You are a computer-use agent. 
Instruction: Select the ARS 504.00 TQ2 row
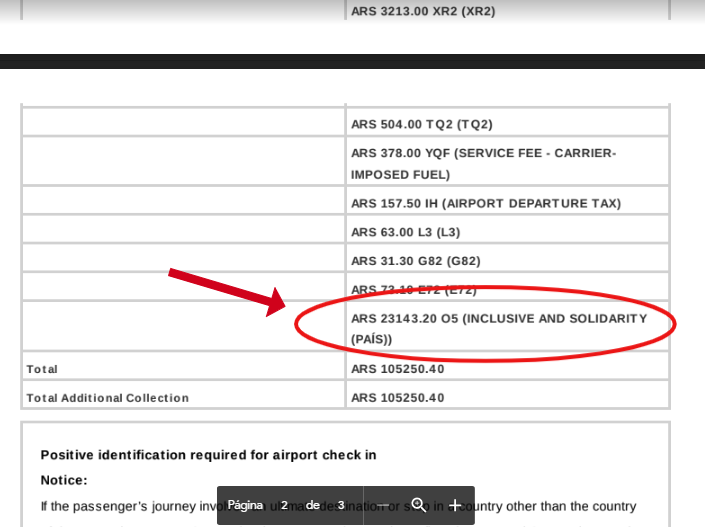tap(421, 124)
